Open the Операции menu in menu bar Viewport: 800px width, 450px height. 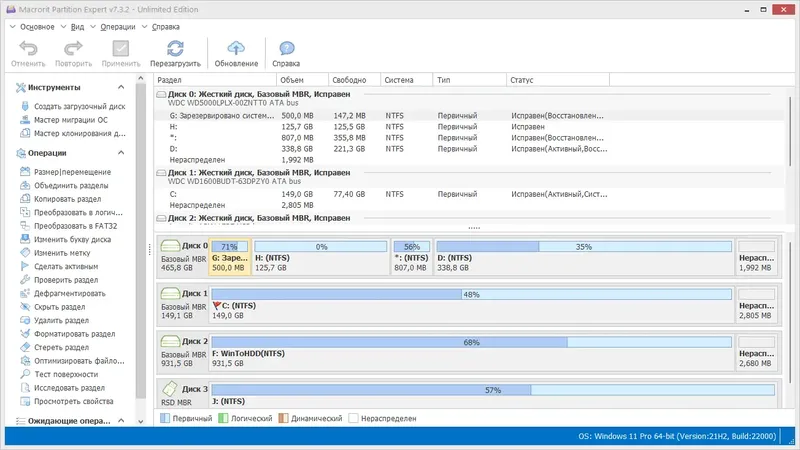point(117,27)
